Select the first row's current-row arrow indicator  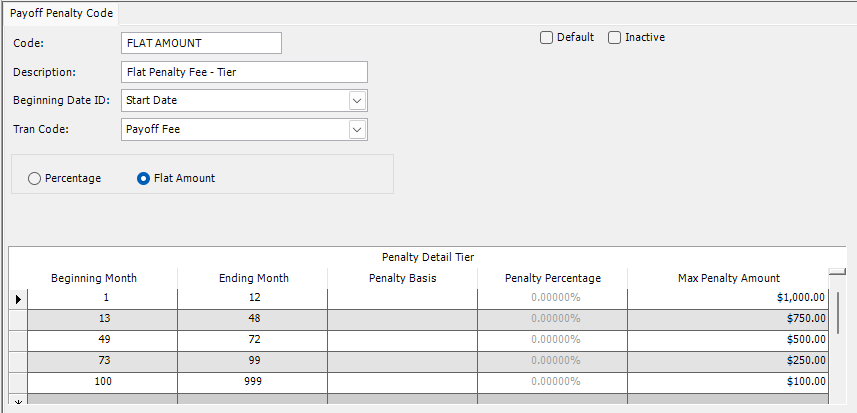(18, 299)
